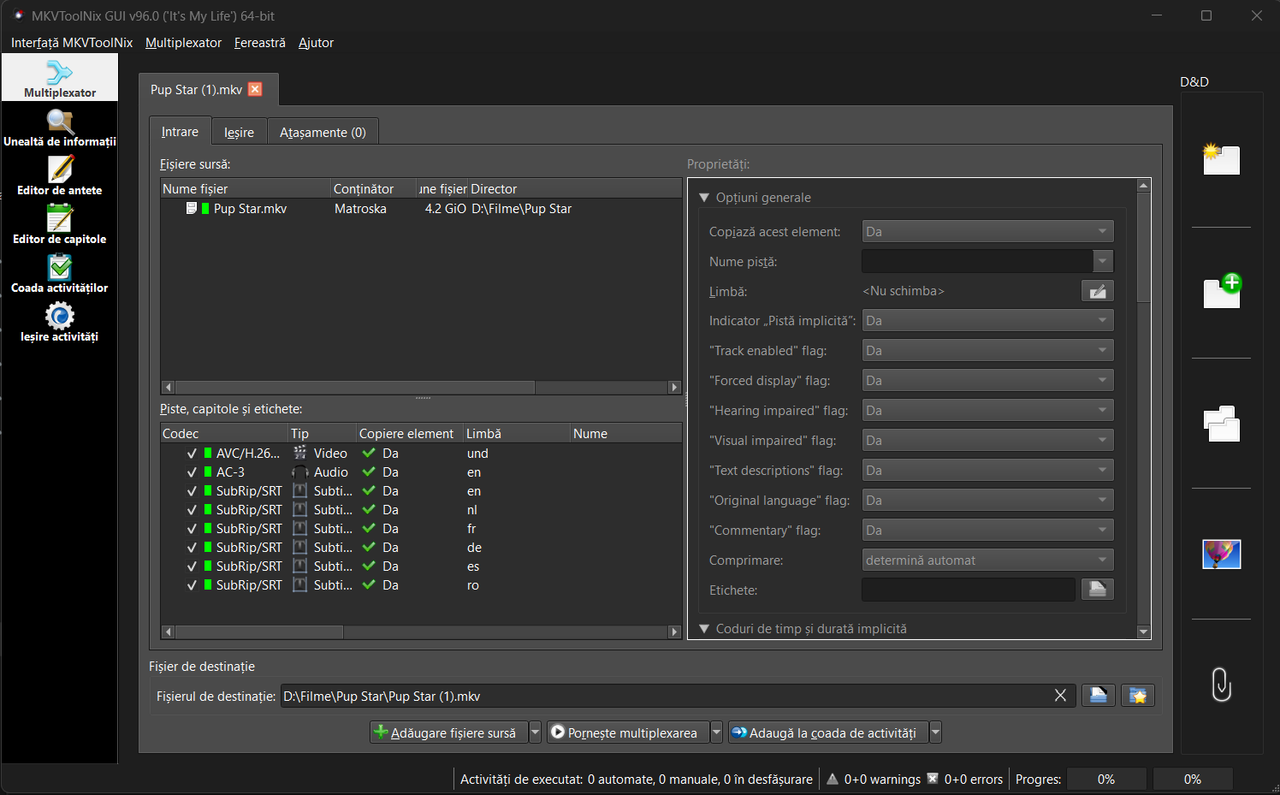Open Editor de capitole tool
This screenshot has height=795, width=1280.
tap(60, 225)
